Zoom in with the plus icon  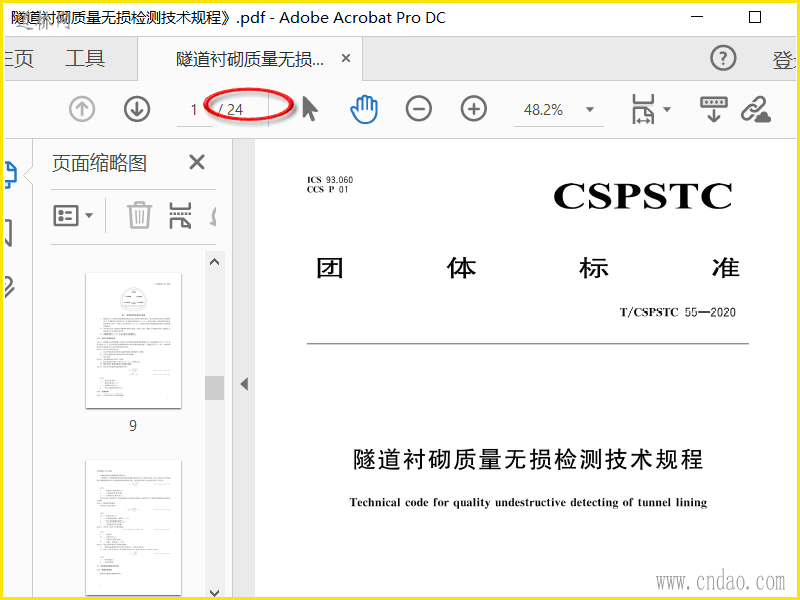click(x=473, y=109)
